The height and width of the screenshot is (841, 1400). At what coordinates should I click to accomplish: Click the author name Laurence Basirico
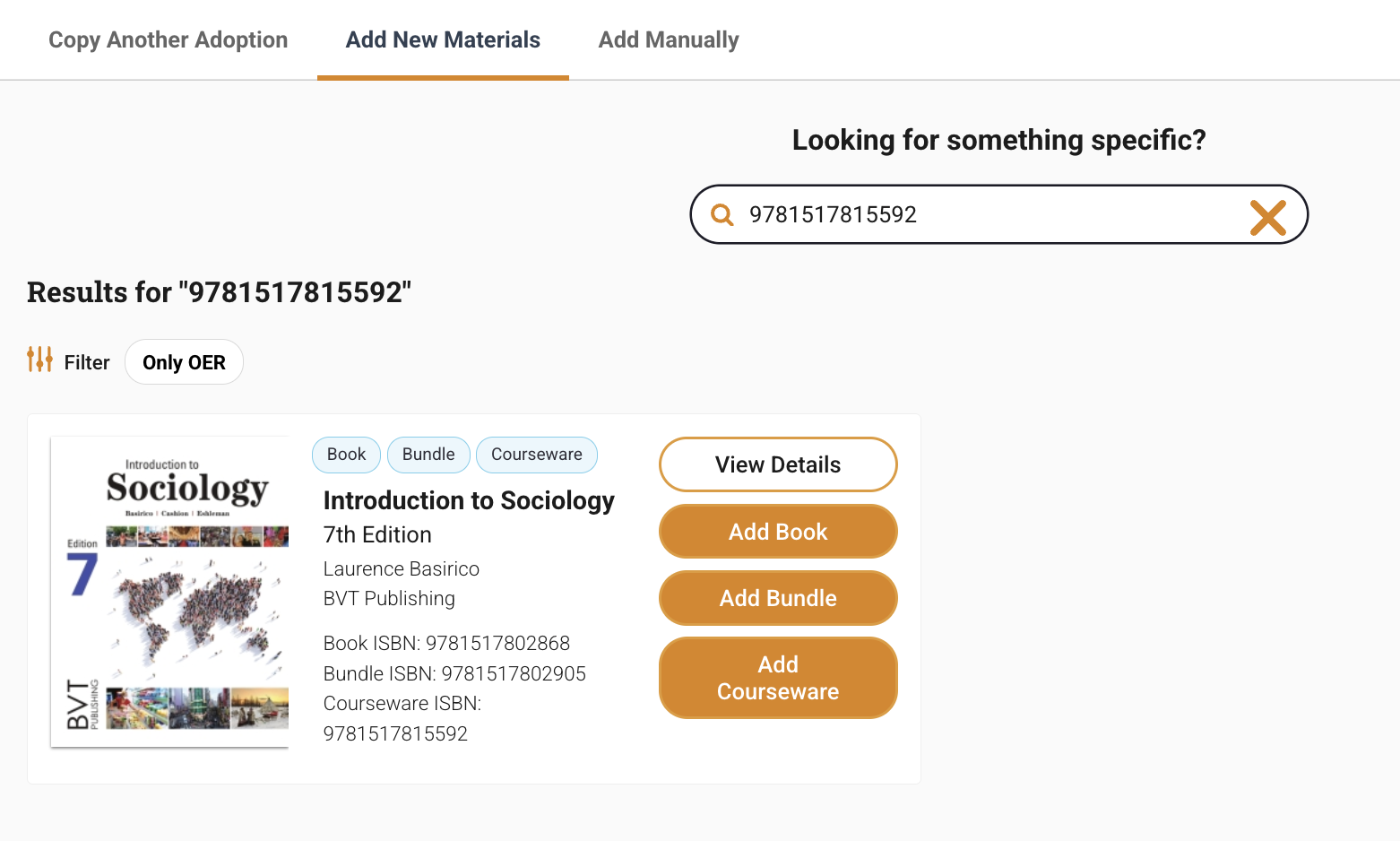coord(402,568)
